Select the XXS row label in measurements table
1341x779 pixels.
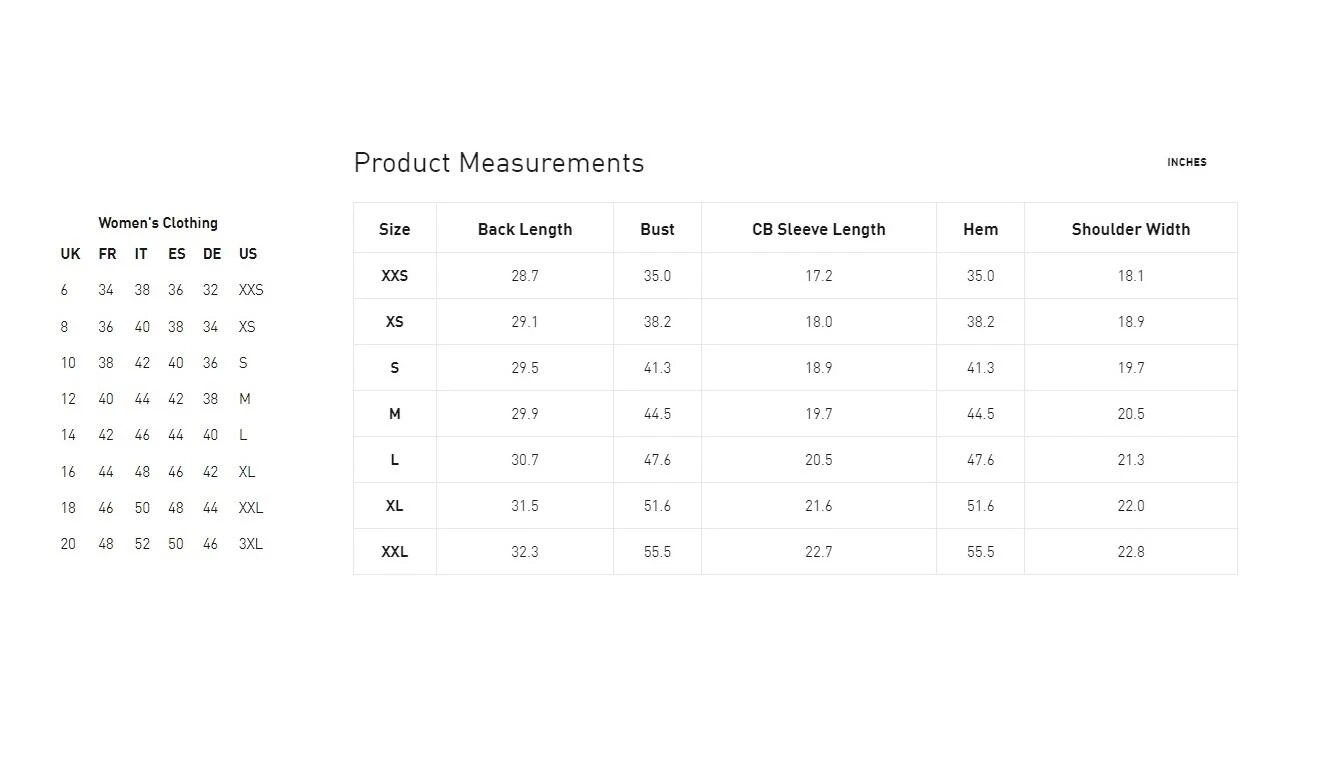click(394, 276)
